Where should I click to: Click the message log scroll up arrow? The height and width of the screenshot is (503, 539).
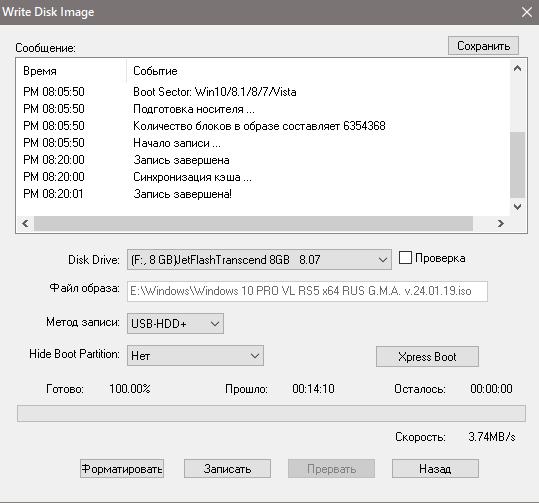517,68
